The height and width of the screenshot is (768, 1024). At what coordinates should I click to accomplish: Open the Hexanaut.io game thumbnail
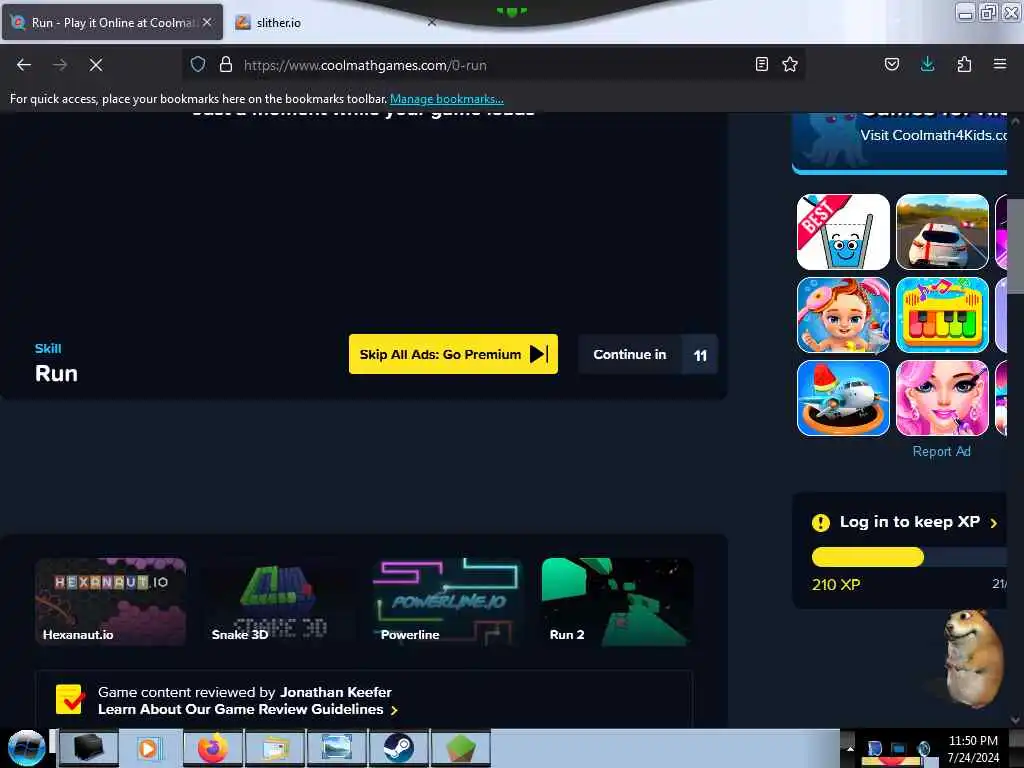110,601
